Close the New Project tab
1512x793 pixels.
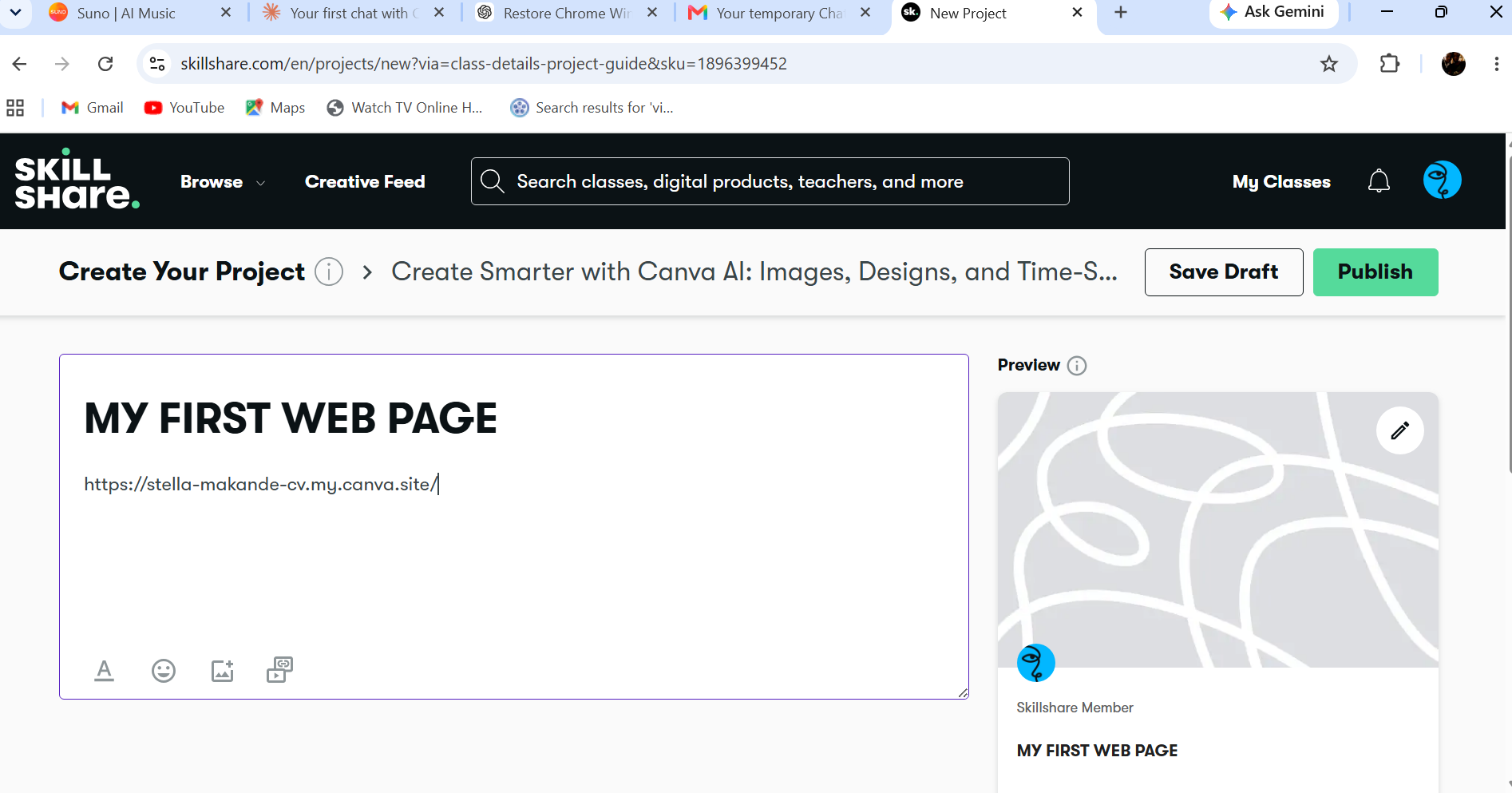tap(1077, 13)
